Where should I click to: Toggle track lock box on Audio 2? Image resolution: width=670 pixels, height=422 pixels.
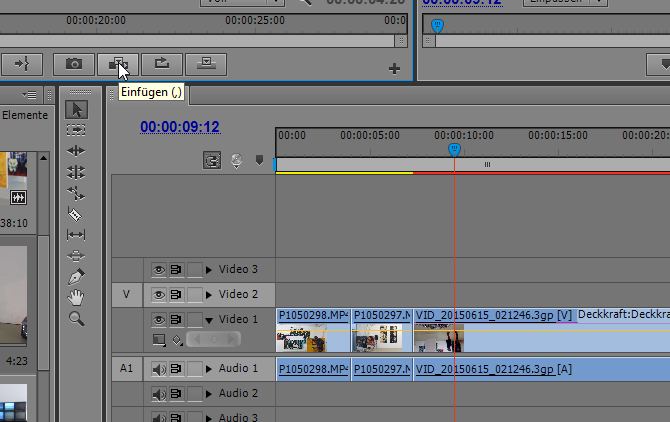[x=195, y=393]
